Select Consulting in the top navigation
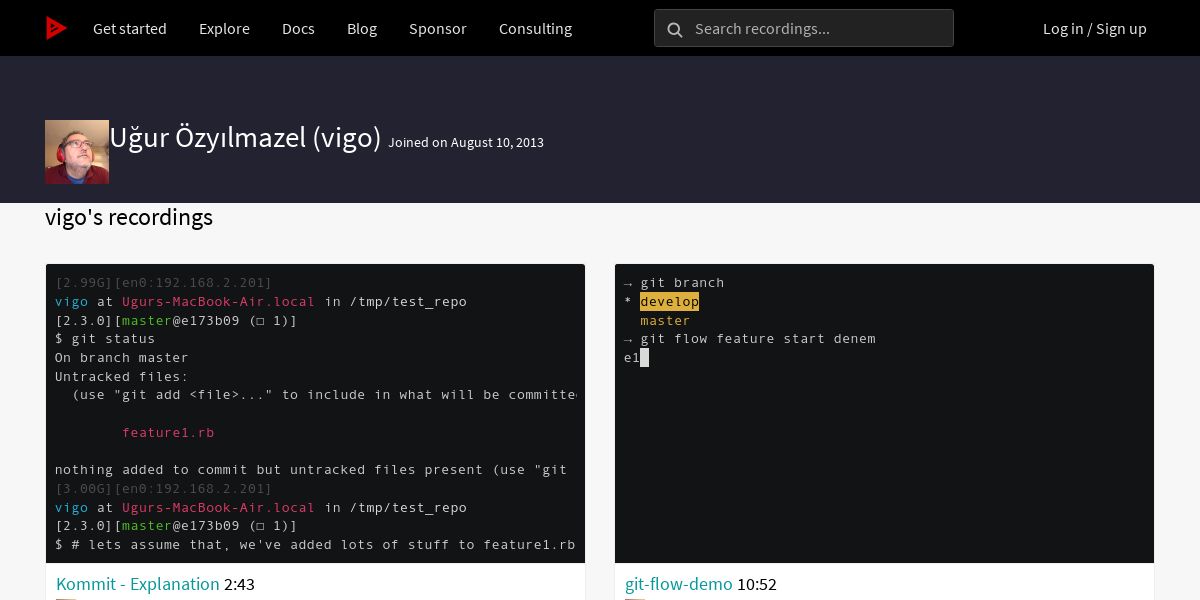Image resolution: width=1200 pixels, height=600 pixels. coord(535,29)
